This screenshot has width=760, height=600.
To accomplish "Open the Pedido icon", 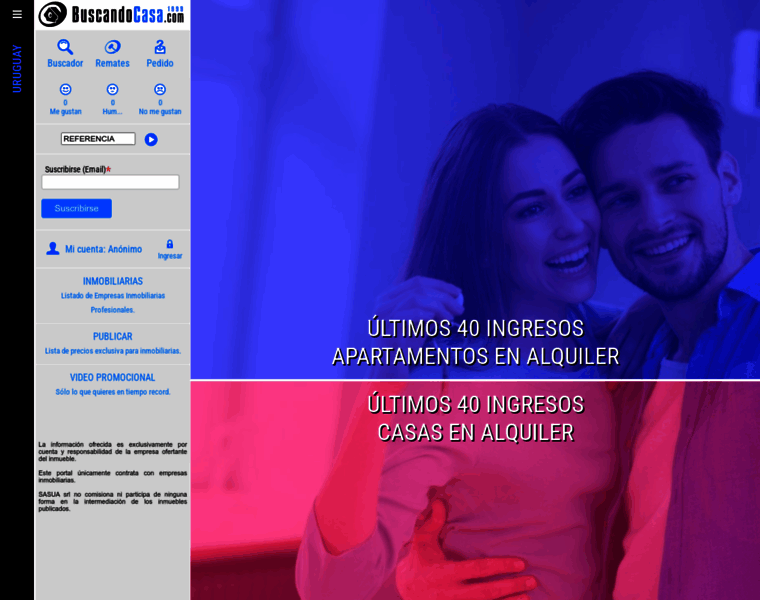I will (160, 47).
